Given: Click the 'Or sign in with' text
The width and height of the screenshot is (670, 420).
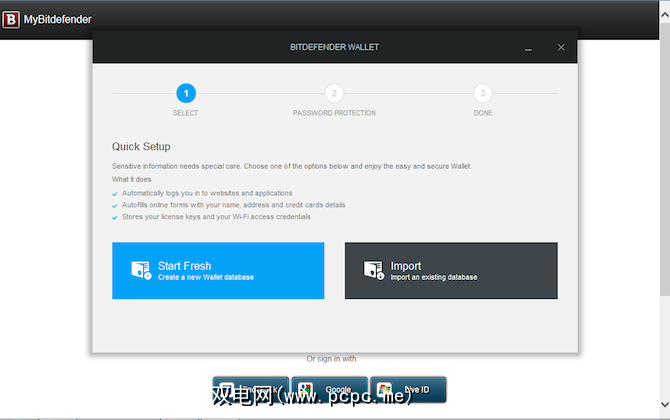Looking at the screenshot, I should [x=331, y=359].
